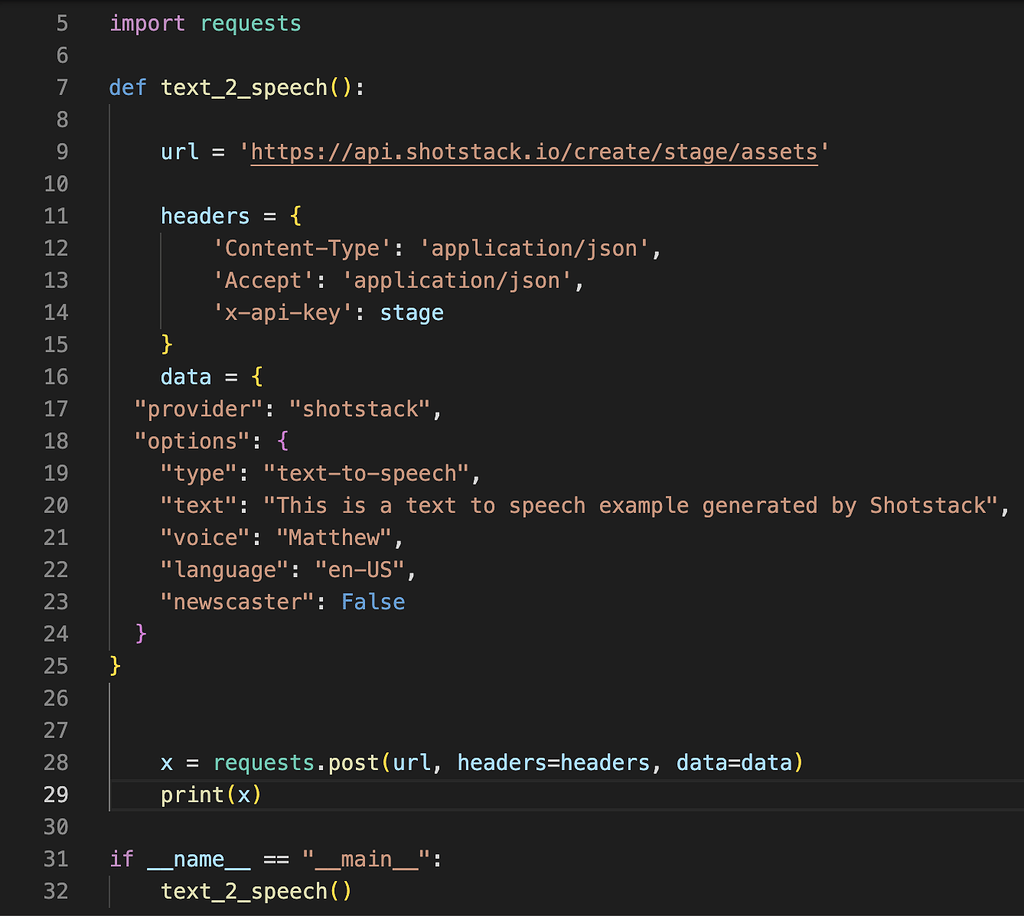Click line number 16 in the gutter
The height and width of the screenshot is (916, 1024).
tap(57, 376)
